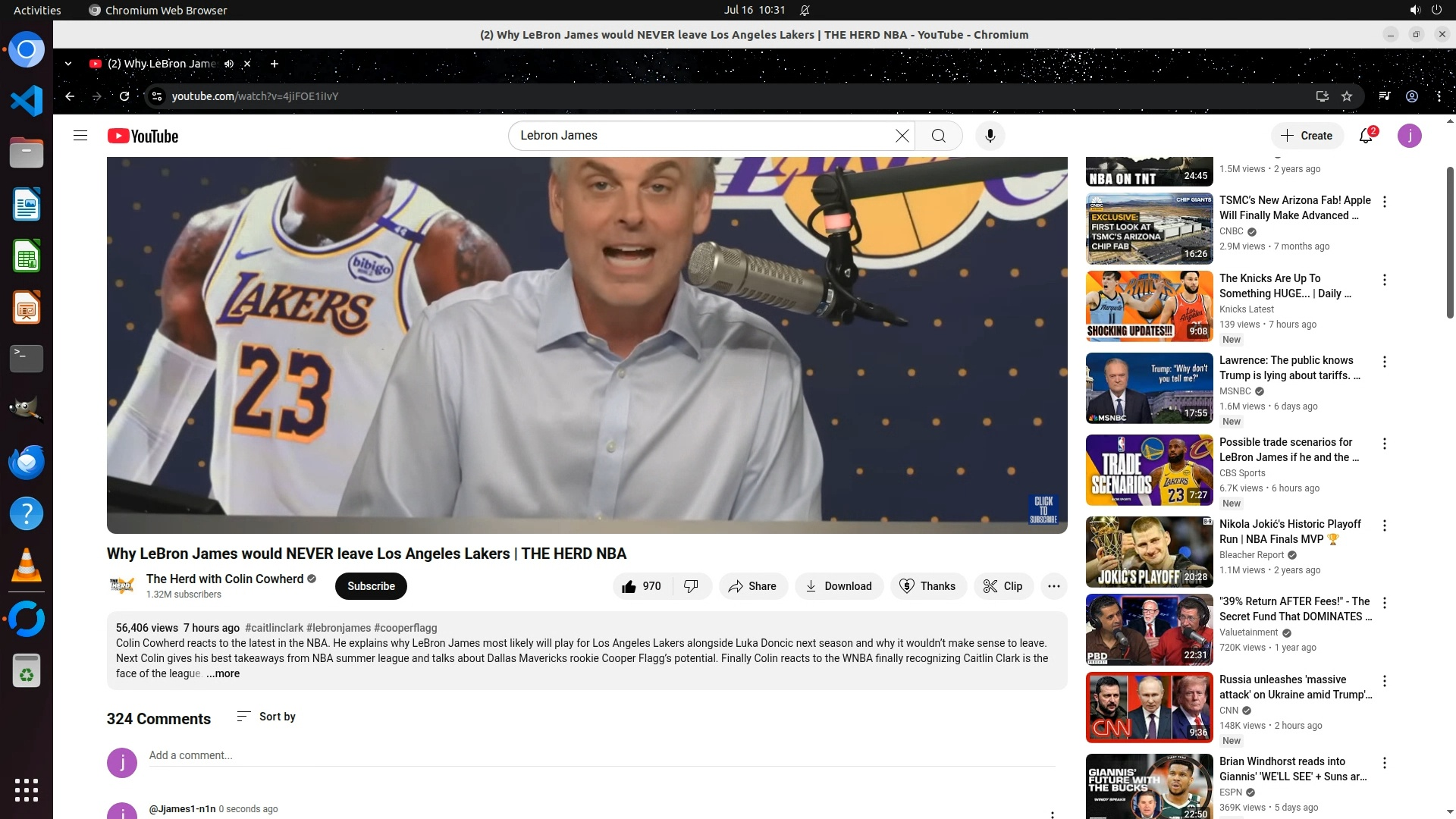This screenshot has width=1456, height=819.
Task: Dislike the video with thumbs down
Action: click(x=691, y=586)
